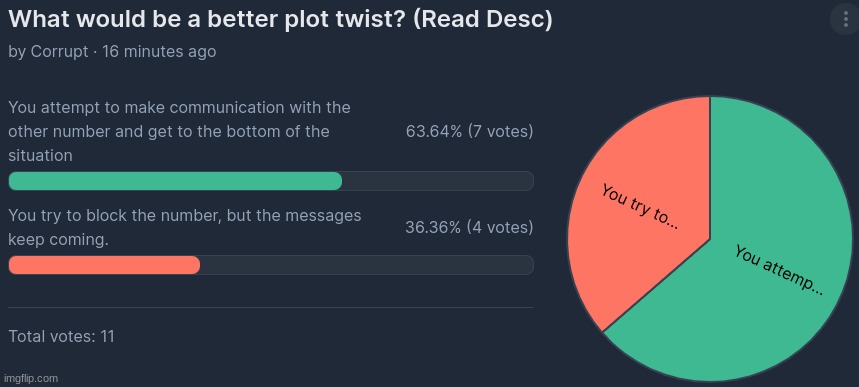Click the Total votes: 11 text
Viewport: 859px width, 387px height.
(x=61, y=336)
